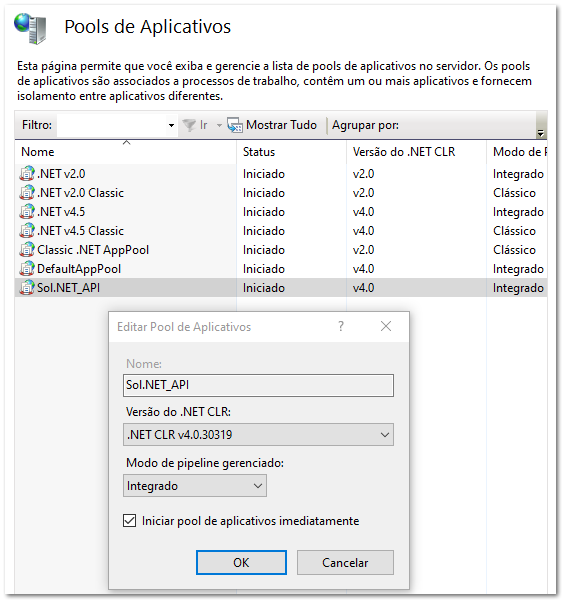Viewport: 565px width, 603px height.
Task: Click the Ir filter button label
Action: (x=203, y=125)
